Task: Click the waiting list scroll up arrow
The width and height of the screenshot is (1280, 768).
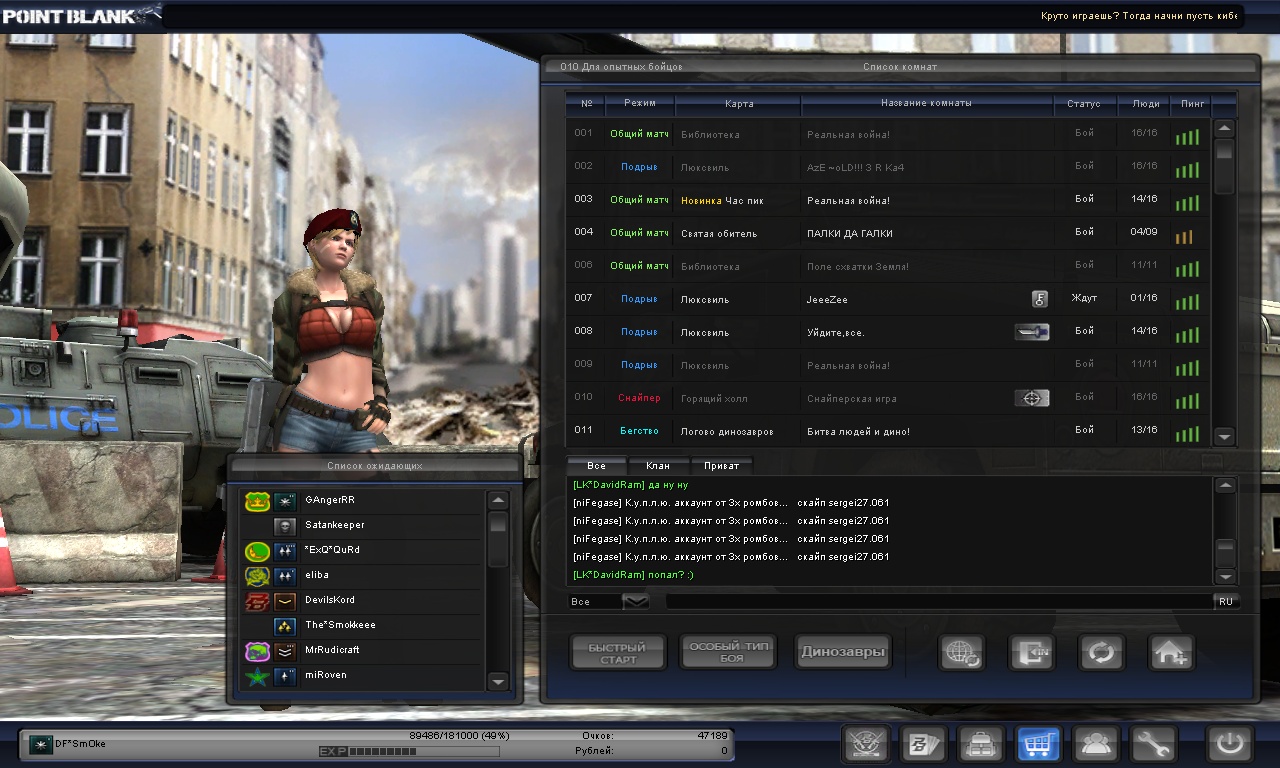Action: (498, 500)
